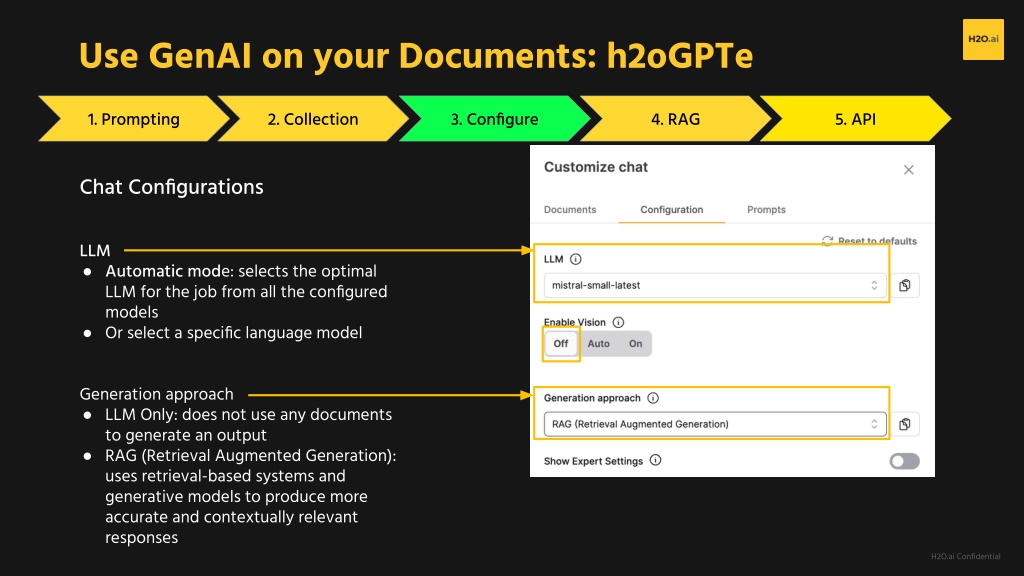This screenshot has height=576, width=1024.
Task: Close the Customize chat dialog
Action: click(x=908, y=170)
